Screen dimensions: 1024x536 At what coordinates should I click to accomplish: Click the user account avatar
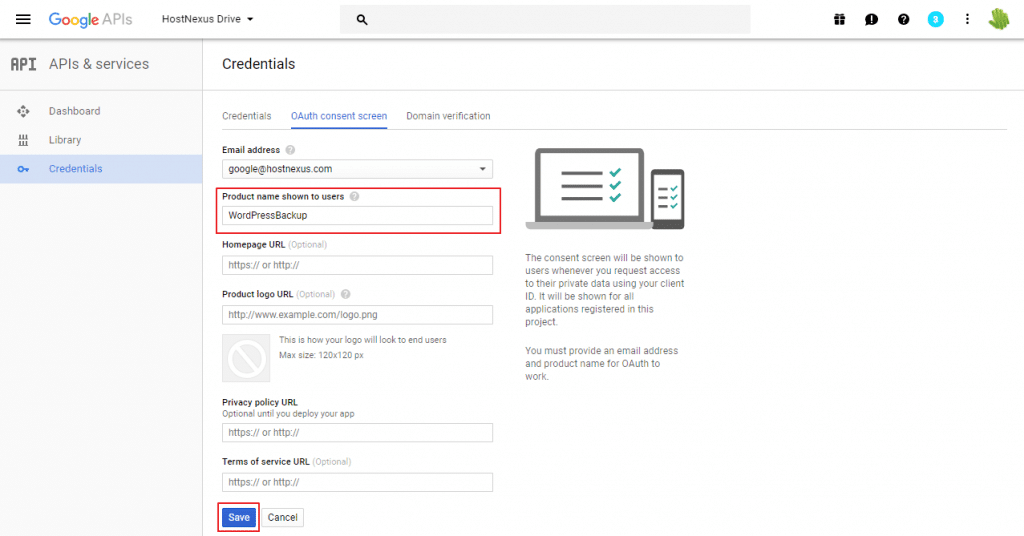[999, 19]
